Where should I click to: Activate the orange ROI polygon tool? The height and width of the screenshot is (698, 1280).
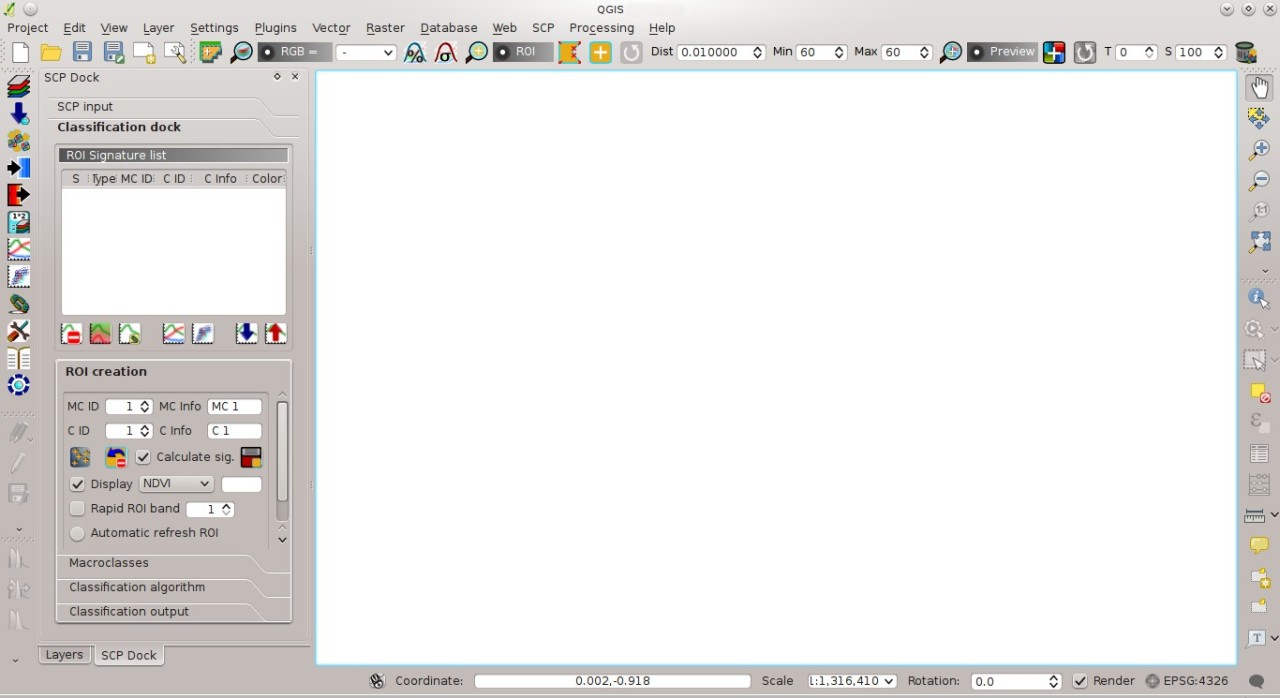click(x=569, y=52)
